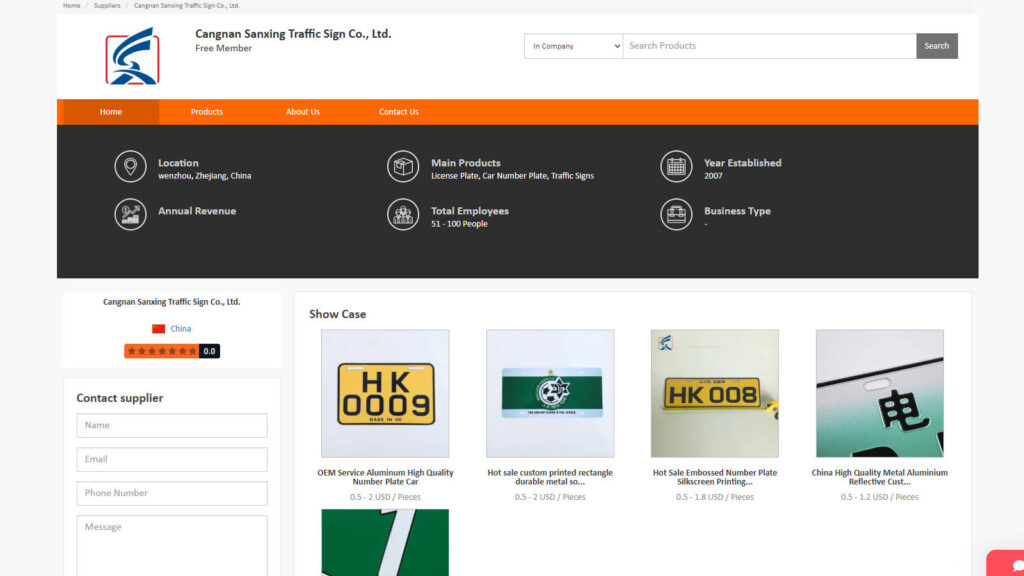Click the company name in the header
The height and width of the screenshot is (576, 1024).
click(x=293, y=34)
